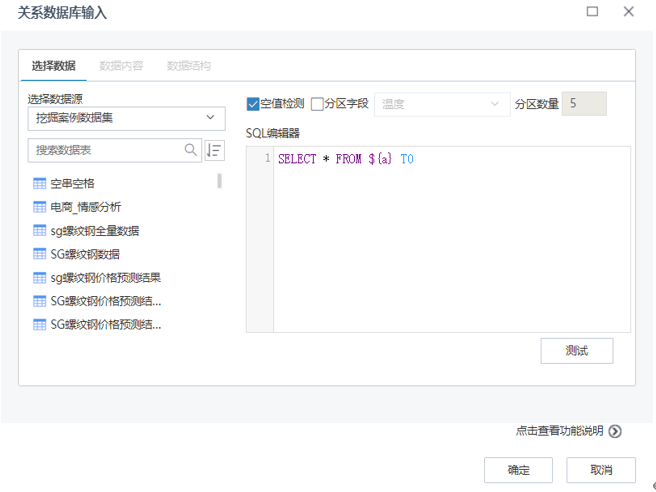Click table icon of sg螺纹钢价格预测结果
The image size is (656, 492).
[x=40, y=277]
